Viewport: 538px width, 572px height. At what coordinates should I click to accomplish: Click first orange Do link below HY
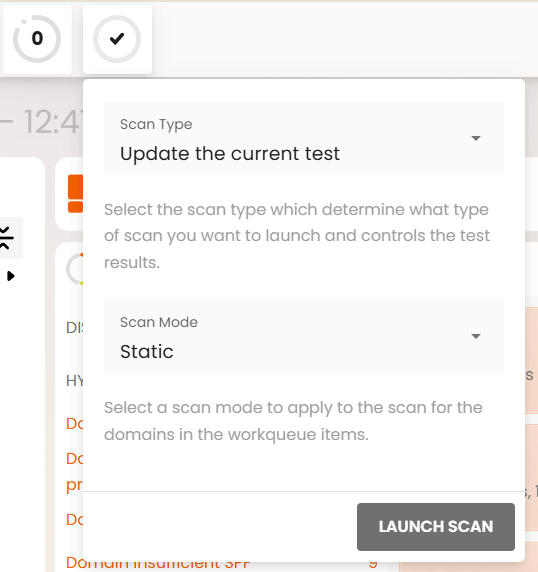75,424
